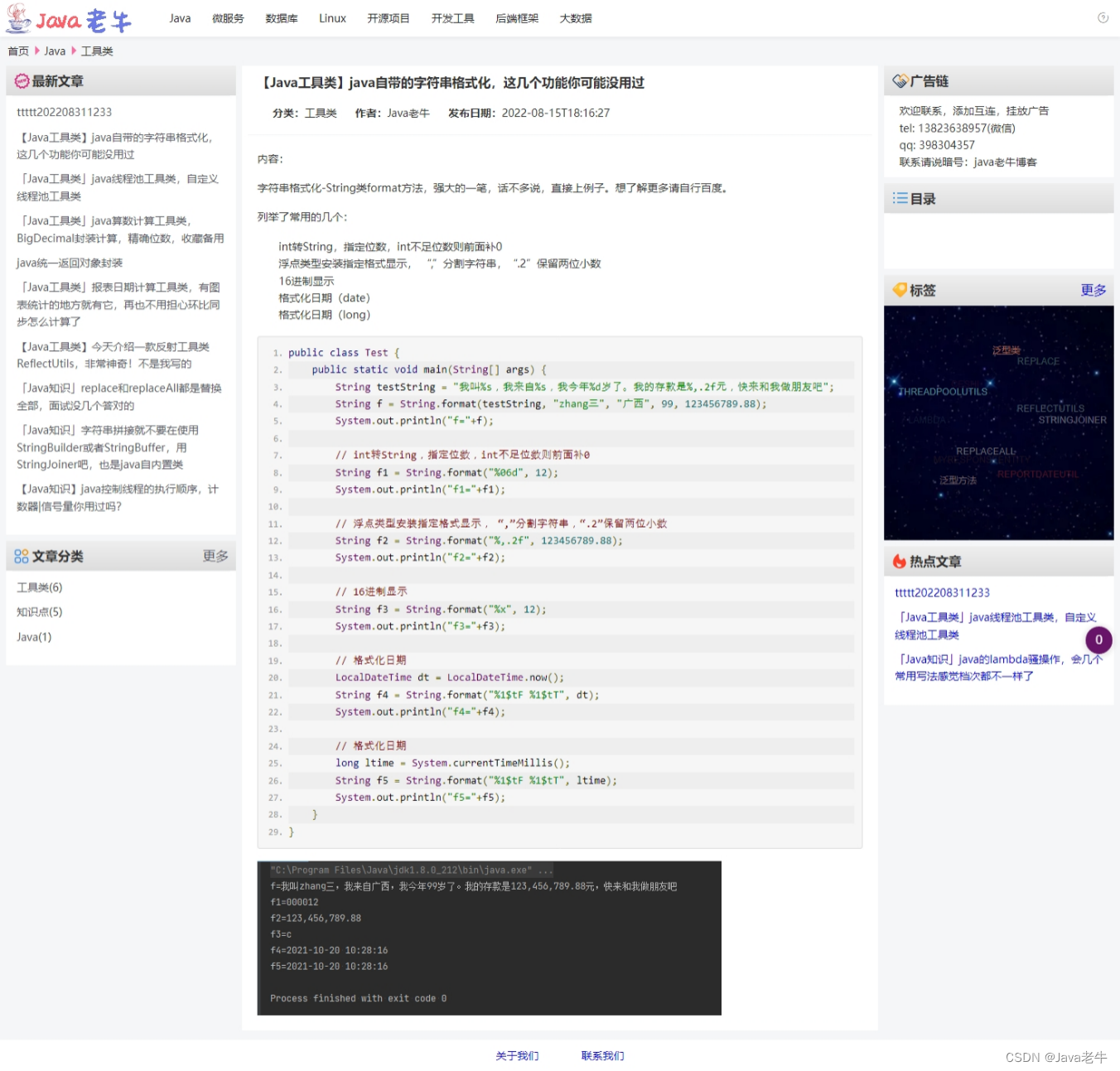Open the 联系我们 link in footer
Viewport: 1120px width, 1071px height.
pos(601,1055)
